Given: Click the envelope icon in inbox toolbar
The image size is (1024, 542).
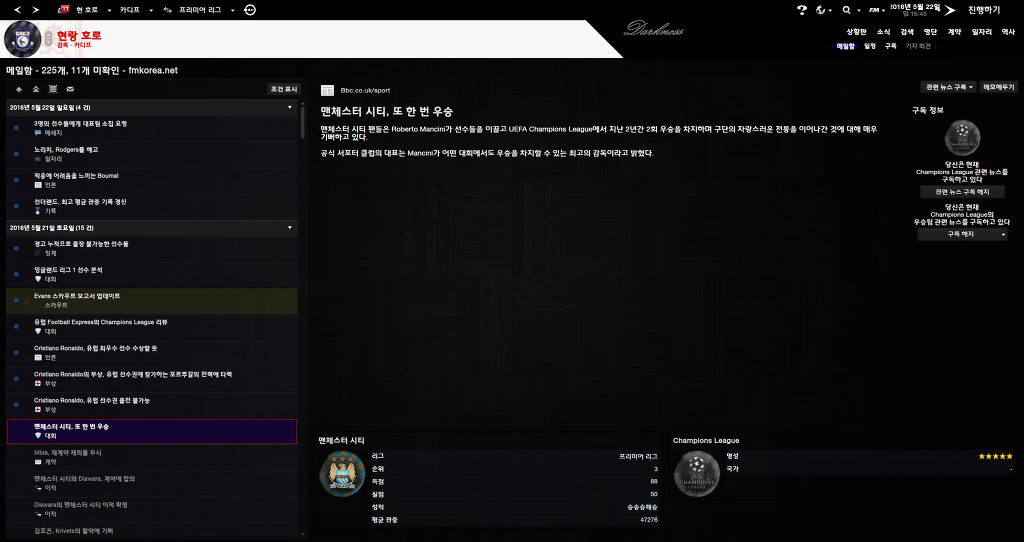Looking at the screenshot, I should point(69,89).
